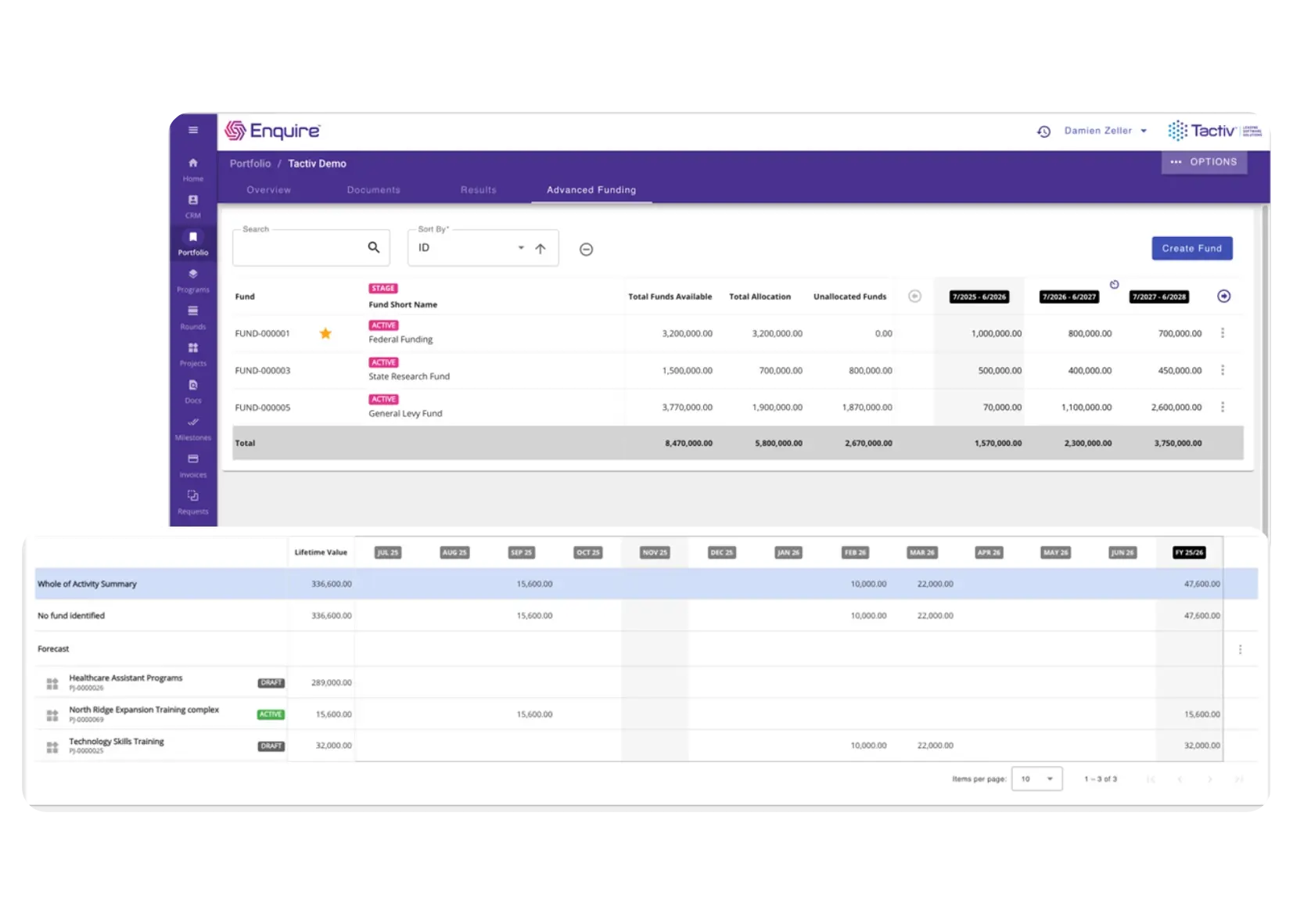
Task: Select Portfolio in the sidebar
Action: pyautogui.click(x=193, y=243)
